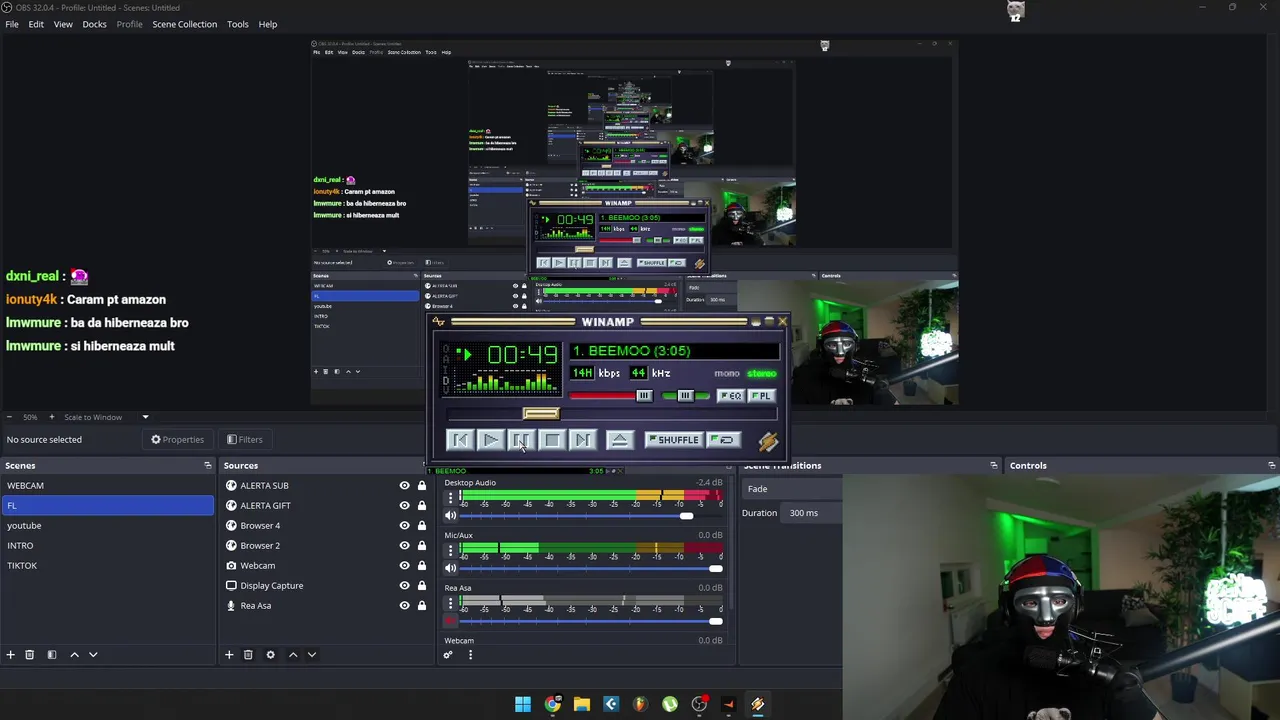The image size is (1280, 720).
Task: Remove selected scene with trash icon
Action: point(30,655)
